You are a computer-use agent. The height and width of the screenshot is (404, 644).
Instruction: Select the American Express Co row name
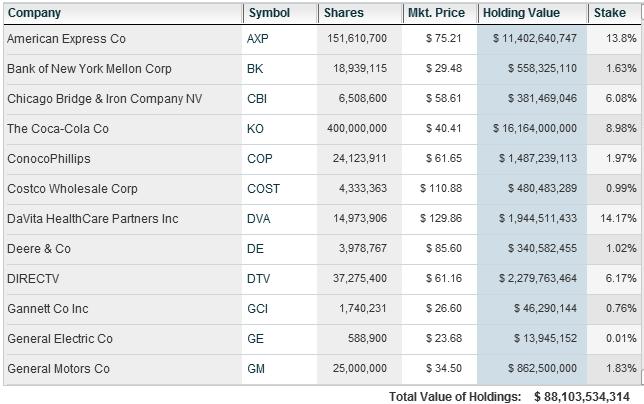[x=66, y=39]
